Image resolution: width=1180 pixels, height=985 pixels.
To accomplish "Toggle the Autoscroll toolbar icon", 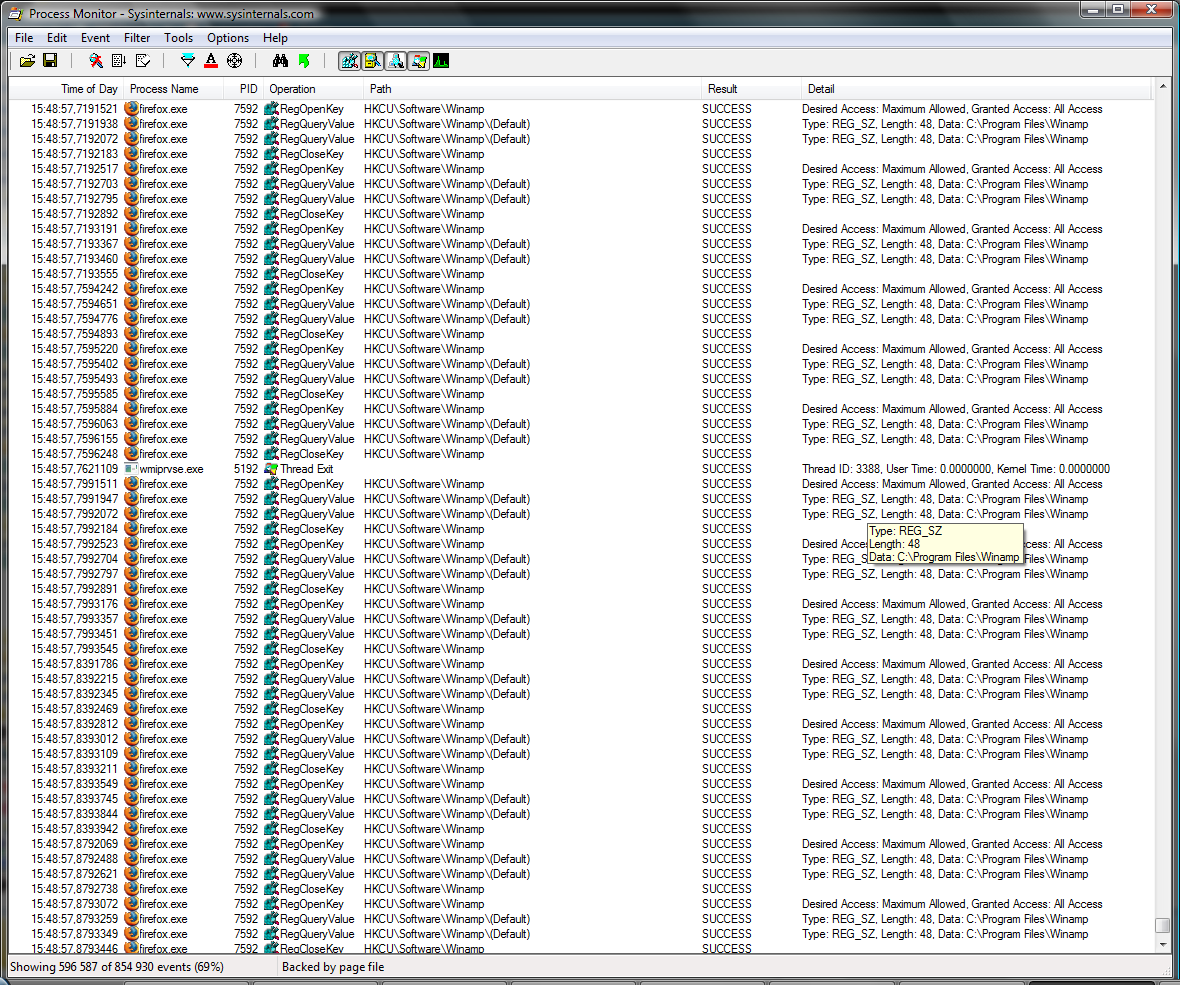I will (119, 61).
